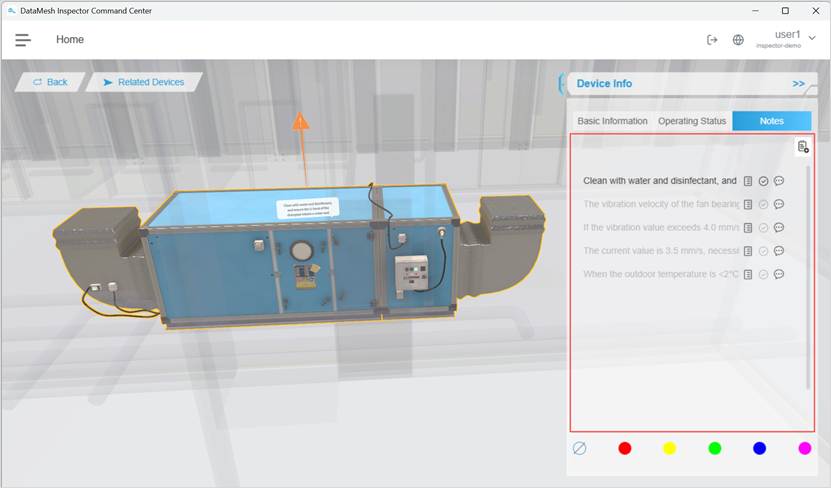Open comment bubble for 'Clean with water' note
Screen dimensions: 831x488
click(x=778, y=181)
